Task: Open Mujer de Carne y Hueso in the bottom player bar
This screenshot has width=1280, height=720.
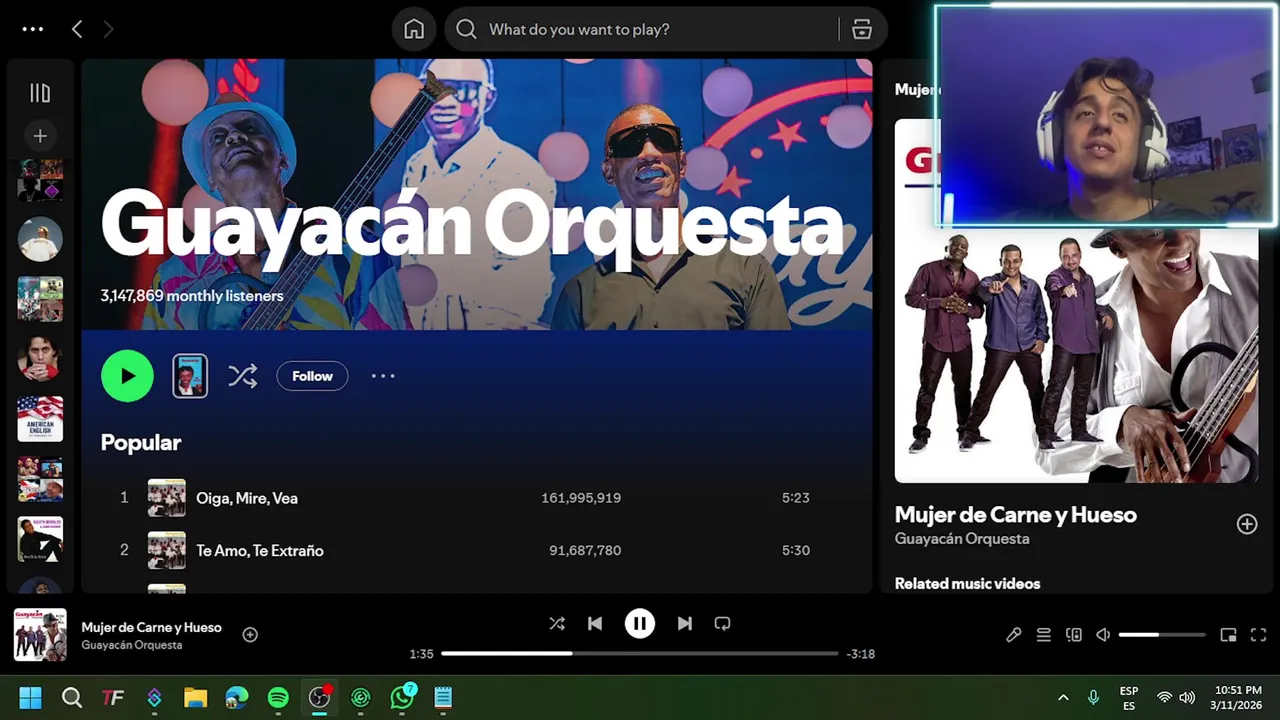Action: [x=151, y=627]
